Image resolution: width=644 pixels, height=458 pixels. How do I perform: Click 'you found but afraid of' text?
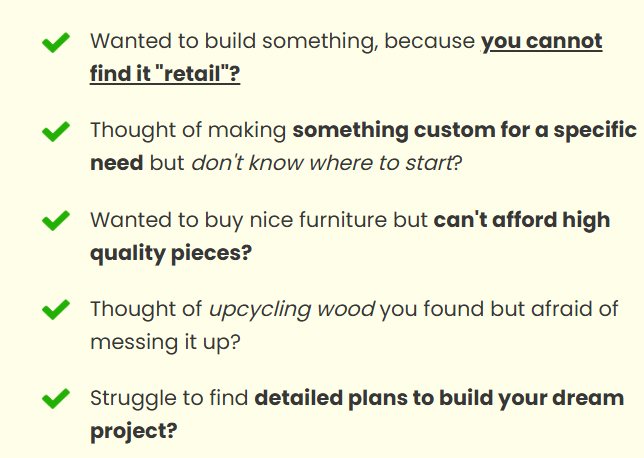[499, 309]
